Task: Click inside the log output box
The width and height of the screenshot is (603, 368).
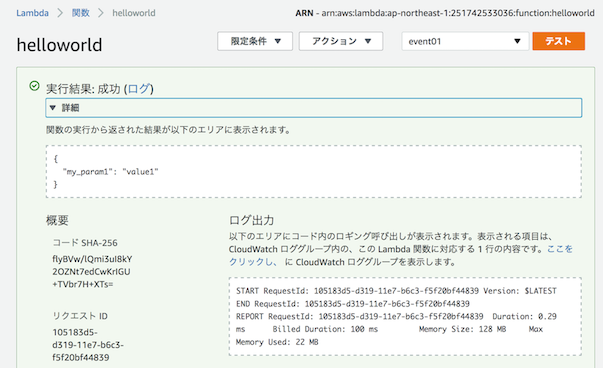Action: click(x=405, y=316)
